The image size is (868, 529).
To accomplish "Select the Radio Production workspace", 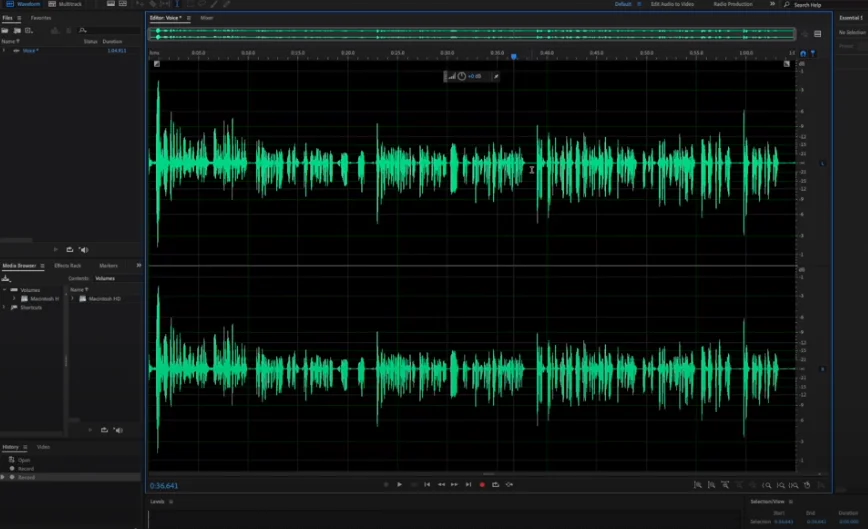I will point(732,4).
